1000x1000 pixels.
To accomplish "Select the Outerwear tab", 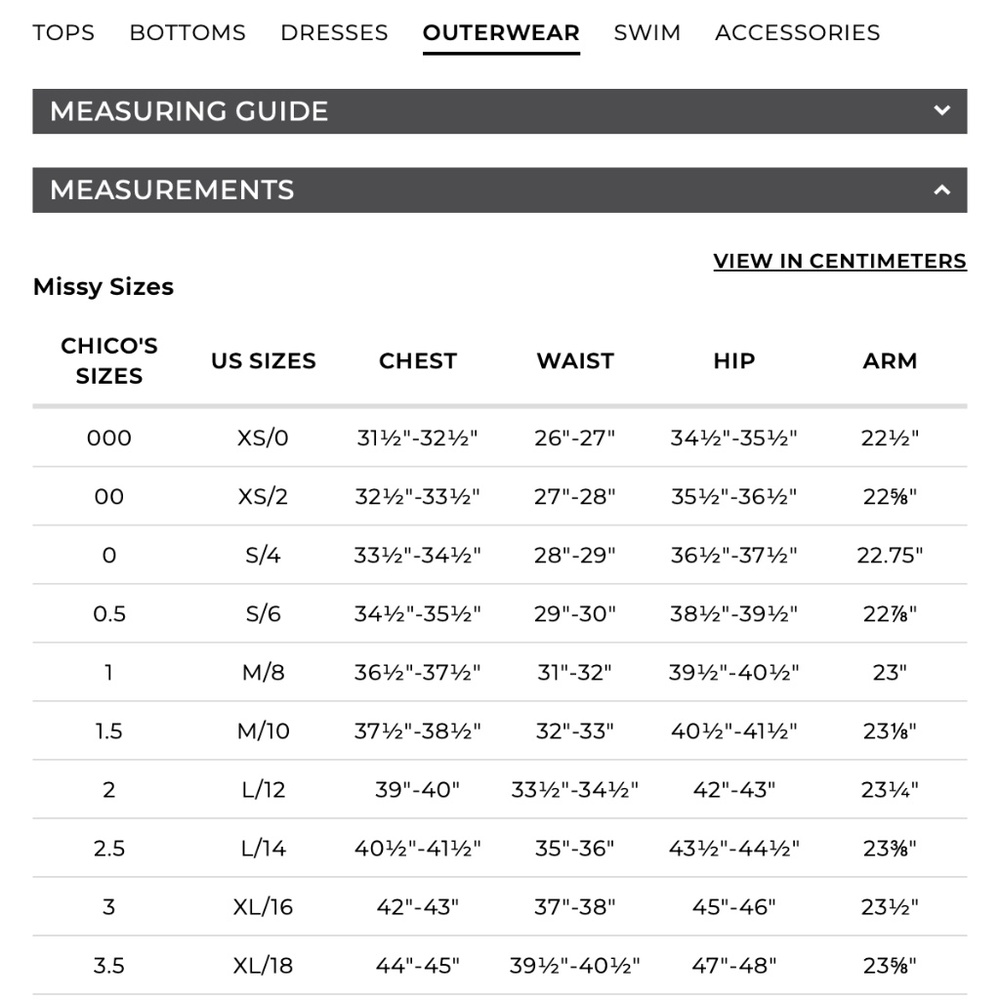I will click(501, 32).
